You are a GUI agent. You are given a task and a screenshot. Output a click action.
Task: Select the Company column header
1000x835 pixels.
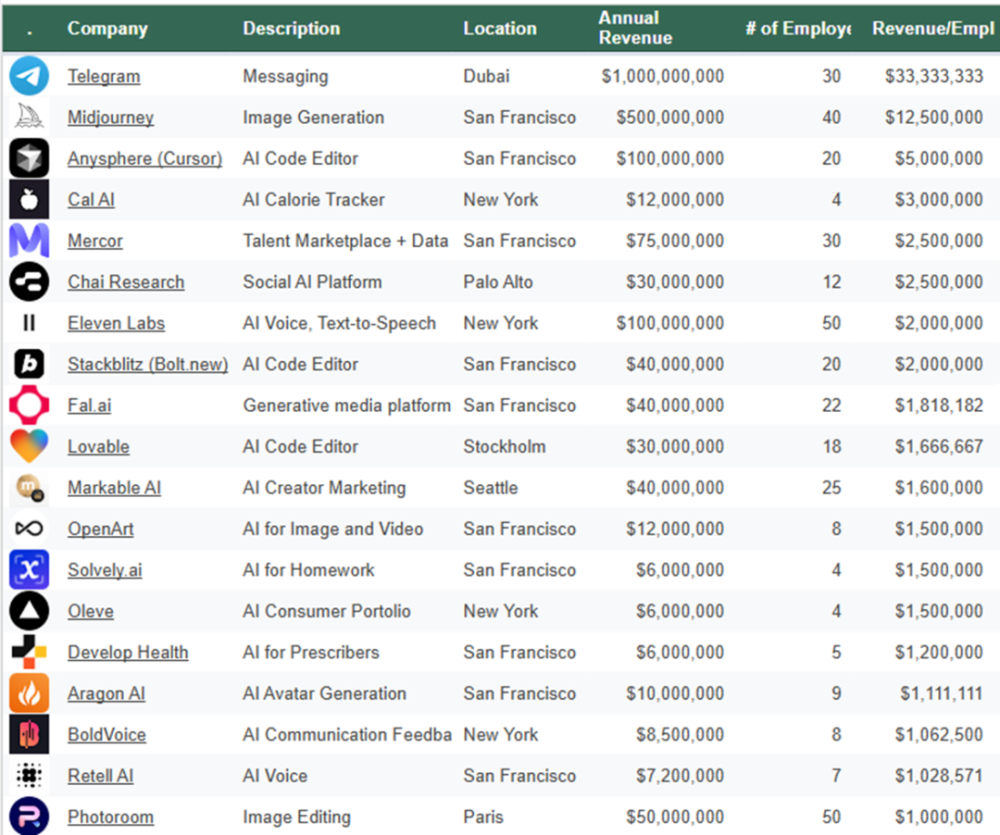tap(108, 29)
